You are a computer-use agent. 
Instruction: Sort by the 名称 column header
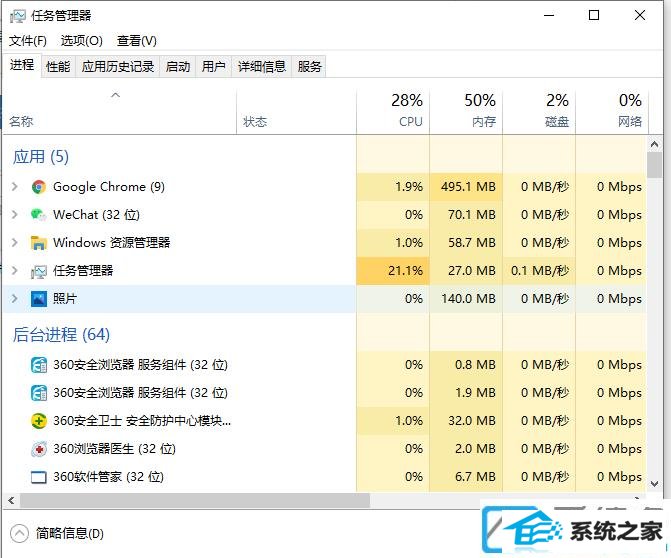coord(120,112)
